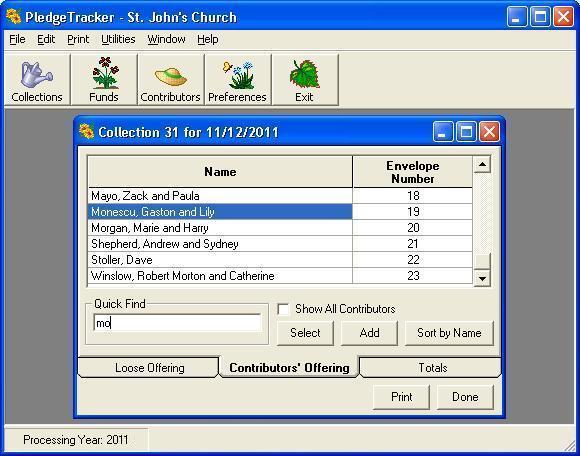
Task: Switch to the Loose Offering tab
Action: pos(149,368)
